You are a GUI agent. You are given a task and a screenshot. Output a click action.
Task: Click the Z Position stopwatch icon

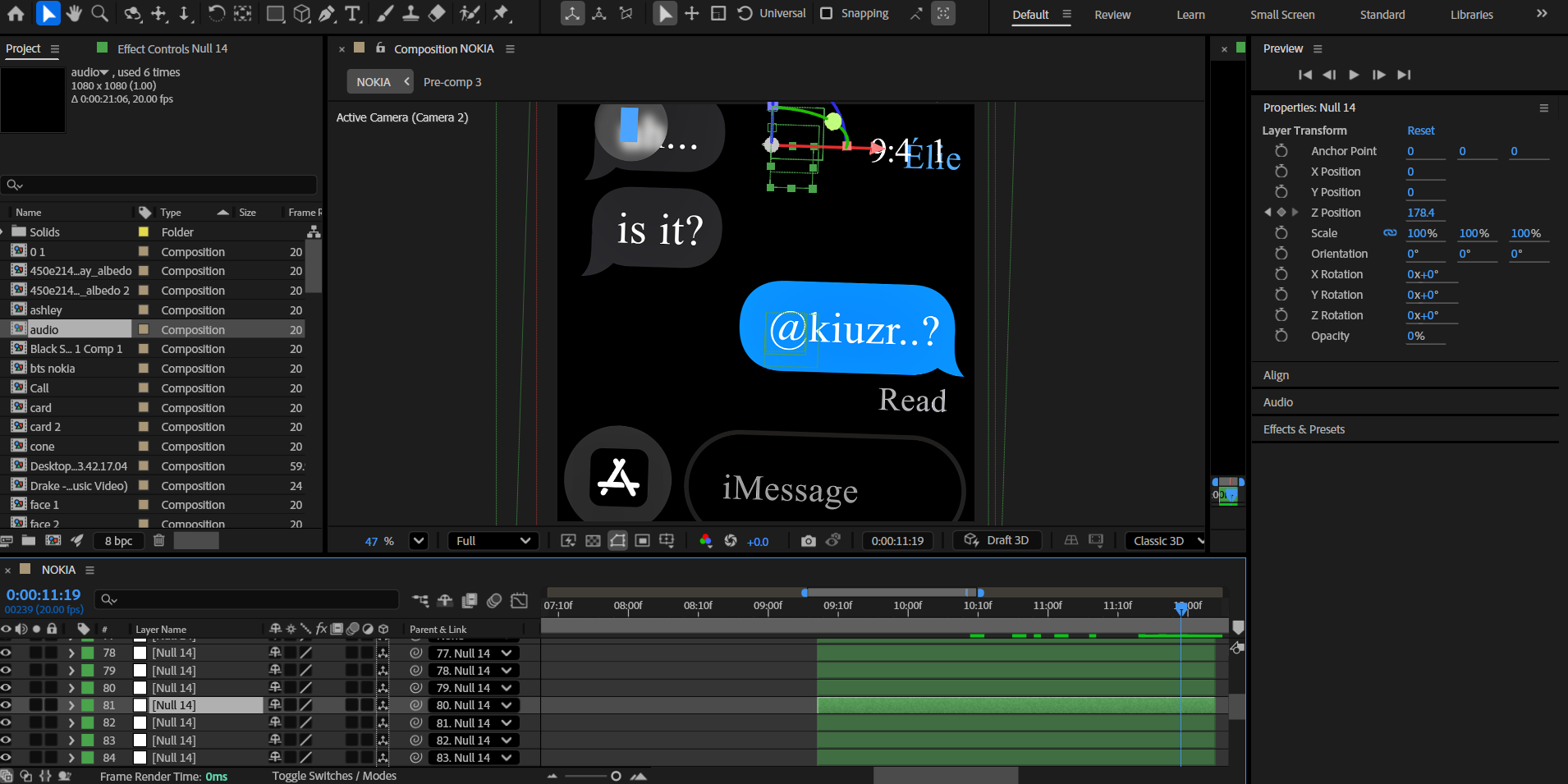1281,213
